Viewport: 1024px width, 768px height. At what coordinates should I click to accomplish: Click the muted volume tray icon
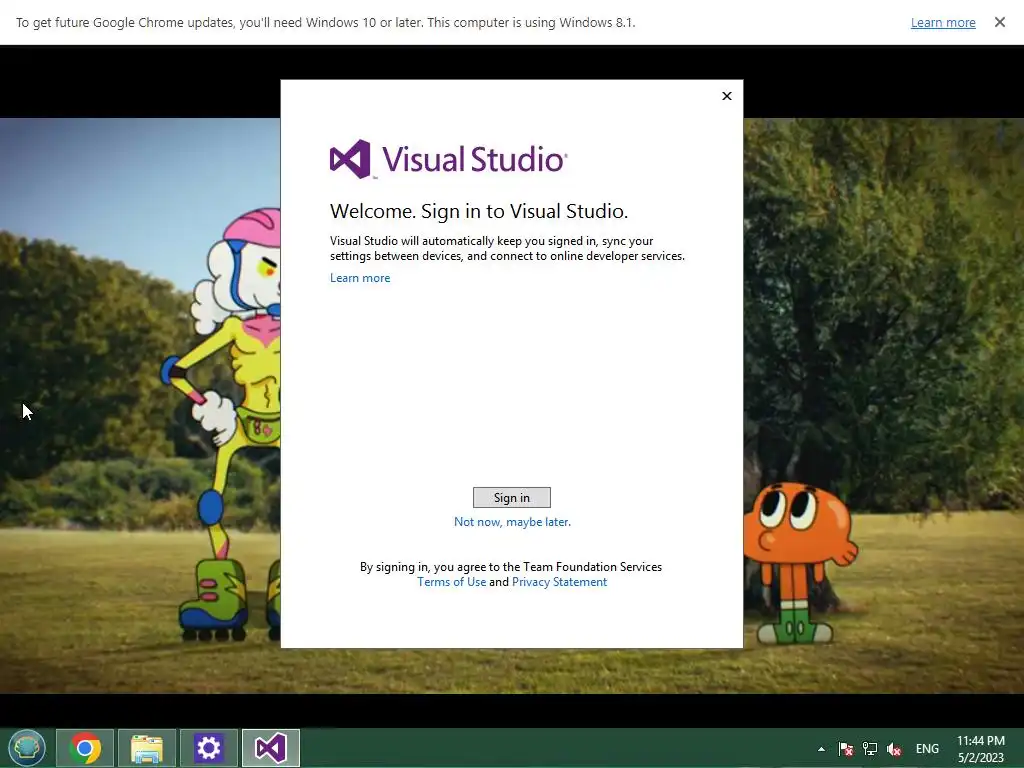click(894, 749)
